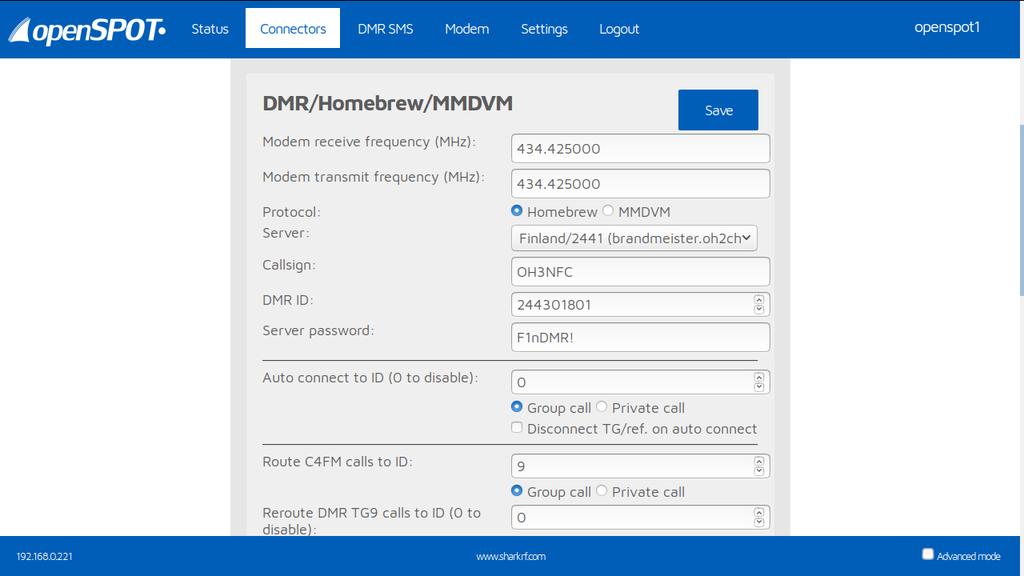This screenshot has width=1024, height=576.
Task: Toggle the Advanced mode checkbox
Action: pyautogui.click(x=927, y=554)
